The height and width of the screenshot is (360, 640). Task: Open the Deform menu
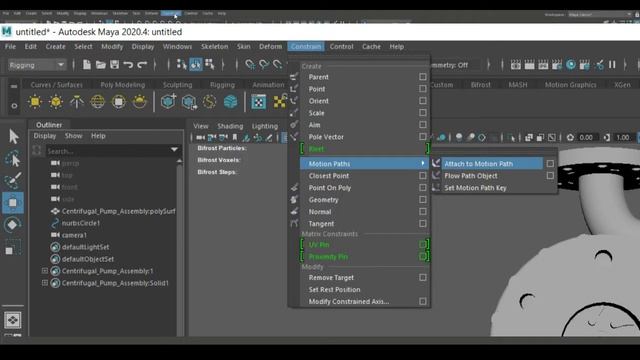(x=270, y=47)
